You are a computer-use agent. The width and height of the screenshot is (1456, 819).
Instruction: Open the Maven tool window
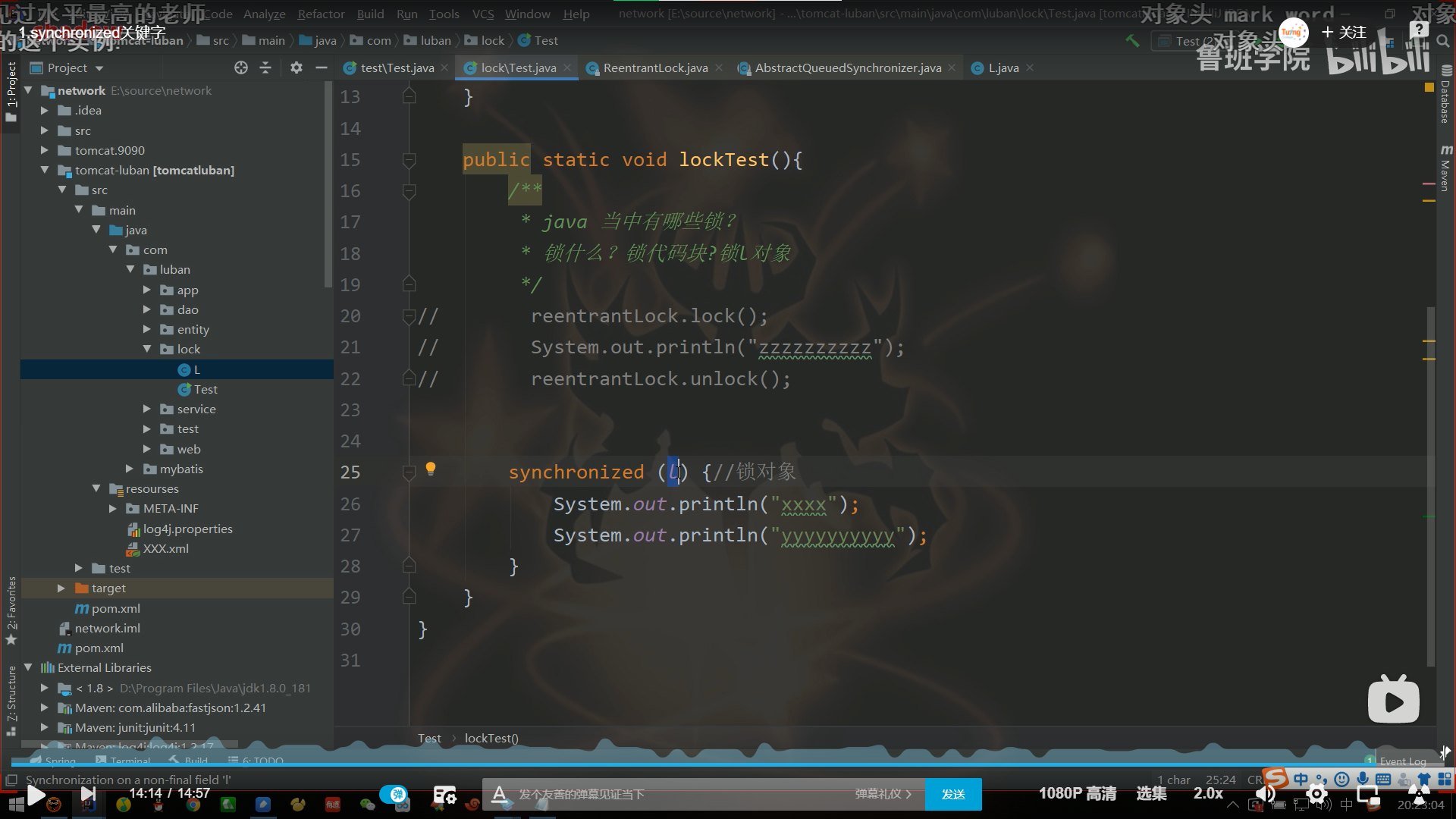click(1445, 168)
